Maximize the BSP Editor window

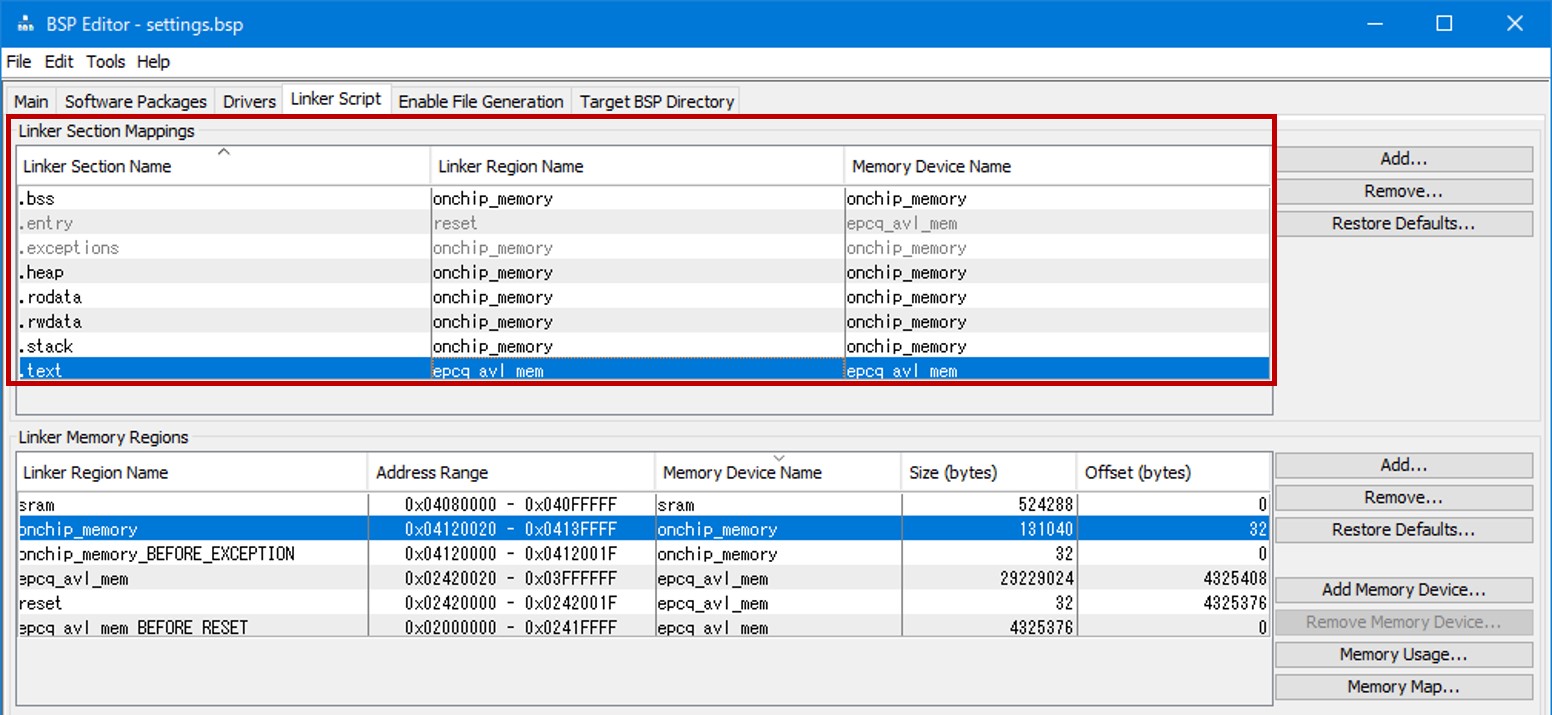[1444, 24]
